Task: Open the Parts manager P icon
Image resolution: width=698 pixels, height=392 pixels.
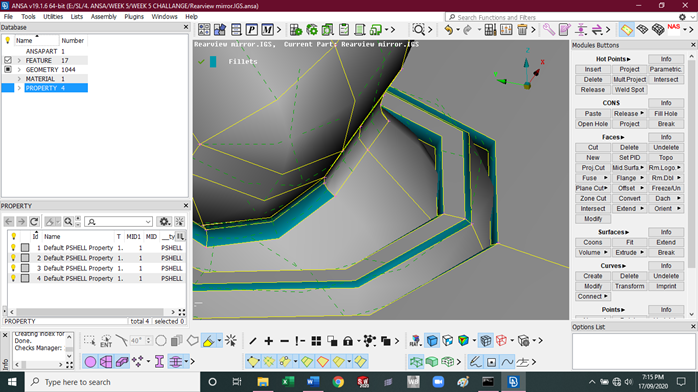Action: point(252,30)
